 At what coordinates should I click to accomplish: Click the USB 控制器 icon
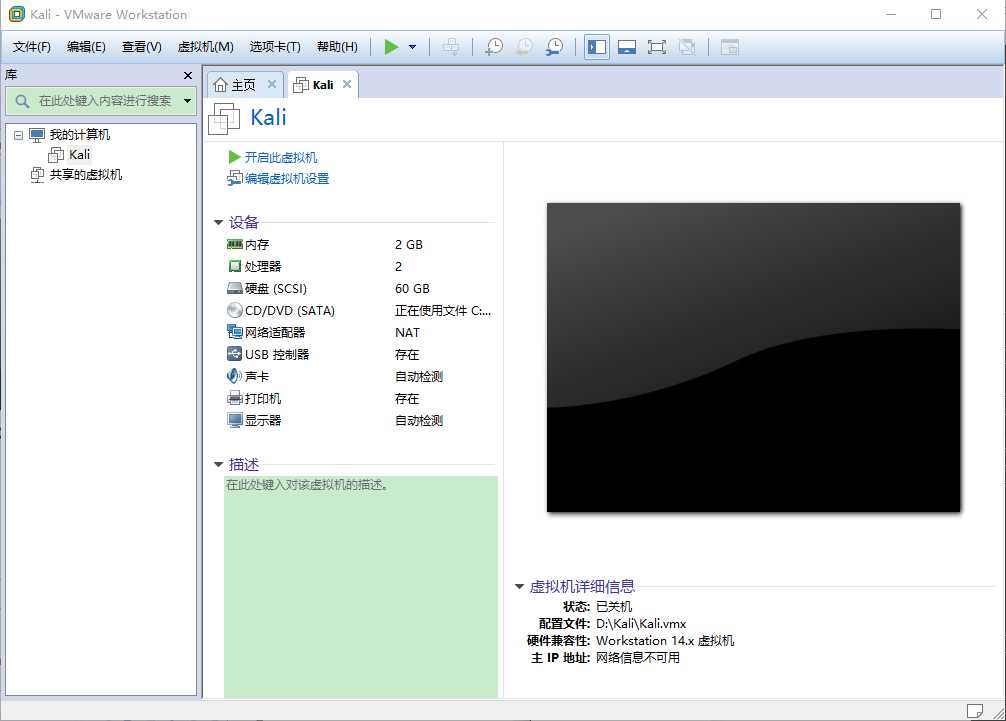(235, 354)
